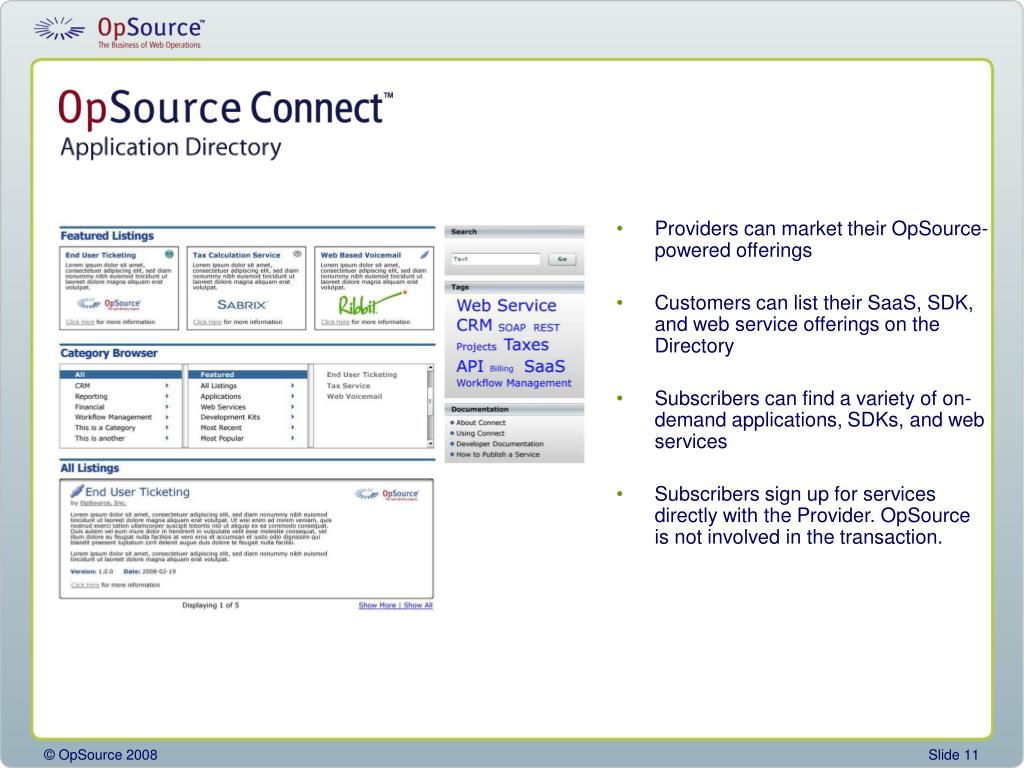Click feather icon beside End User Ticketing listing title
1024x768 pixels.
pos(76,490)
